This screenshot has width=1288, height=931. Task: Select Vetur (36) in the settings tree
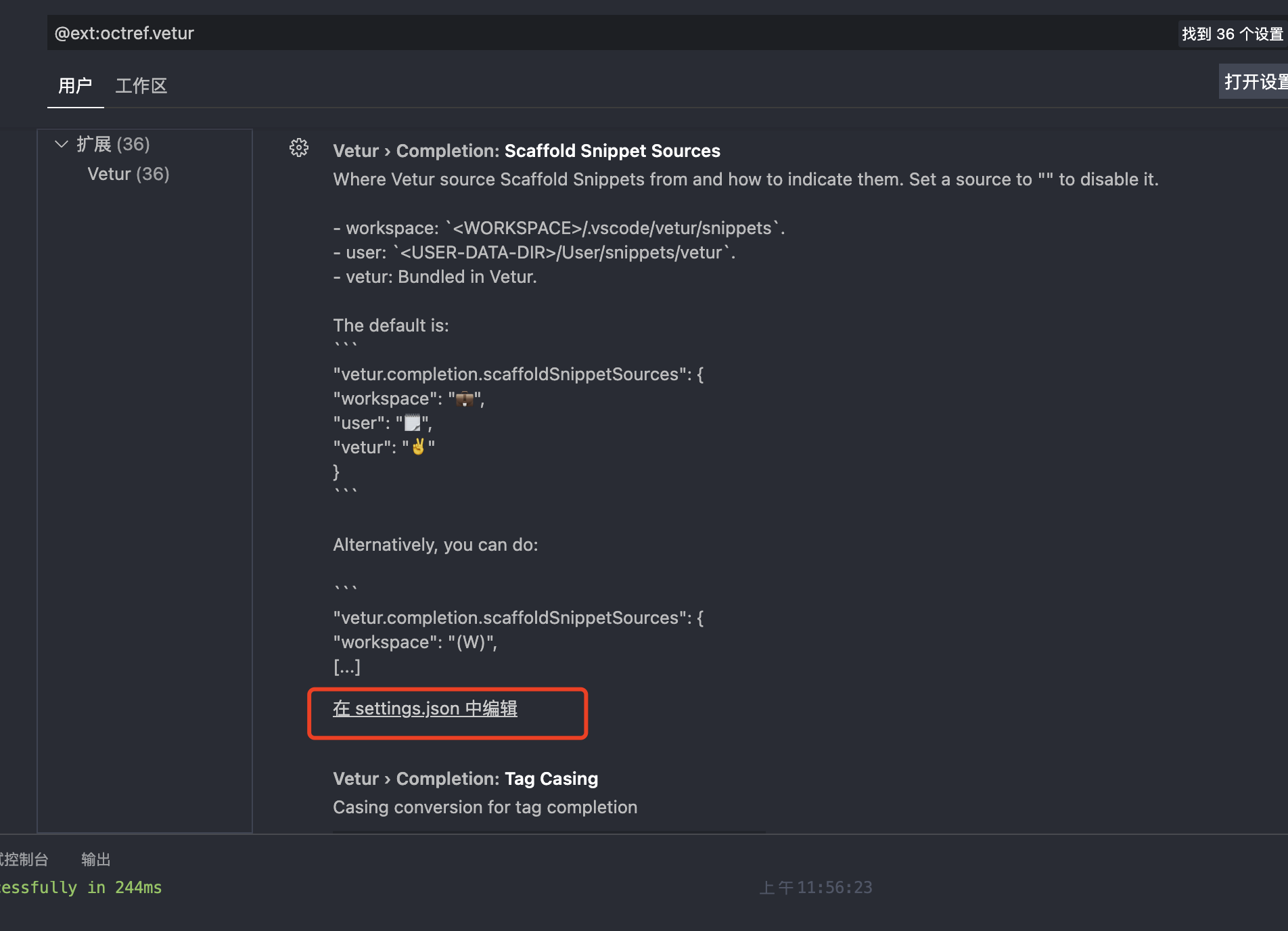click(129, 174)
